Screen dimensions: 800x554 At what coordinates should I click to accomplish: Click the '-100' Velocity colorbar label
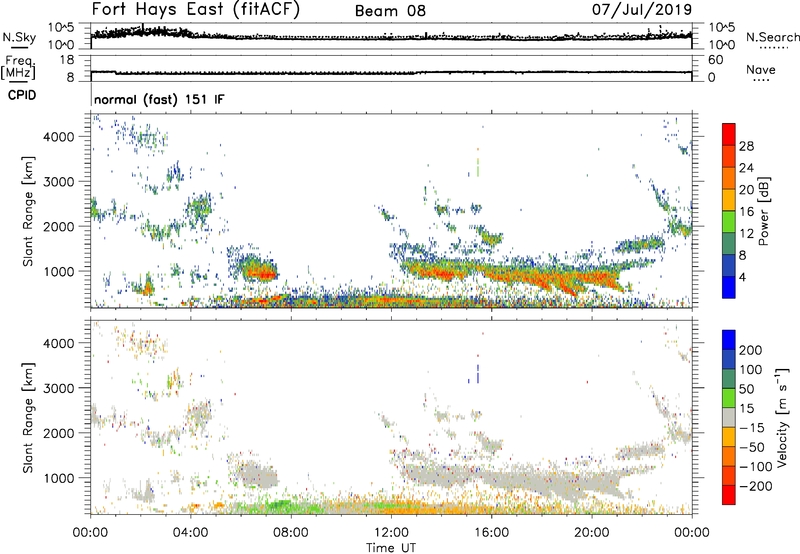(x=756, y=467)
